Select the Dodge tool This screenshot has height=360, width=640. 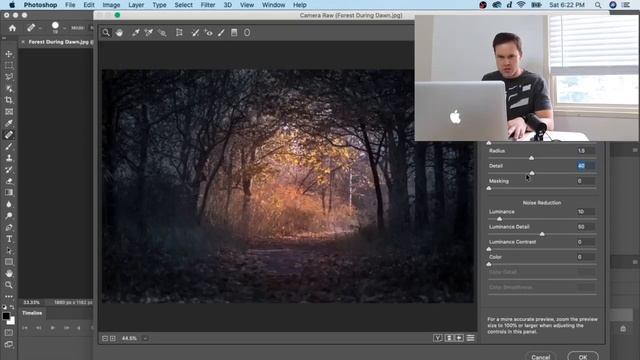[9, 216]
